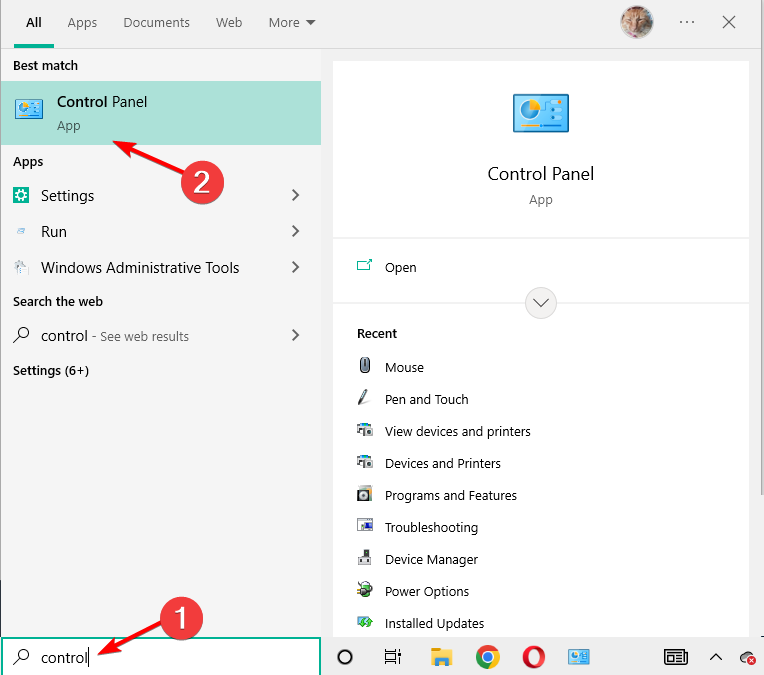Click the Mouse icon in Recent
This screenshot has height=675, width=764.
coord(364,365)
